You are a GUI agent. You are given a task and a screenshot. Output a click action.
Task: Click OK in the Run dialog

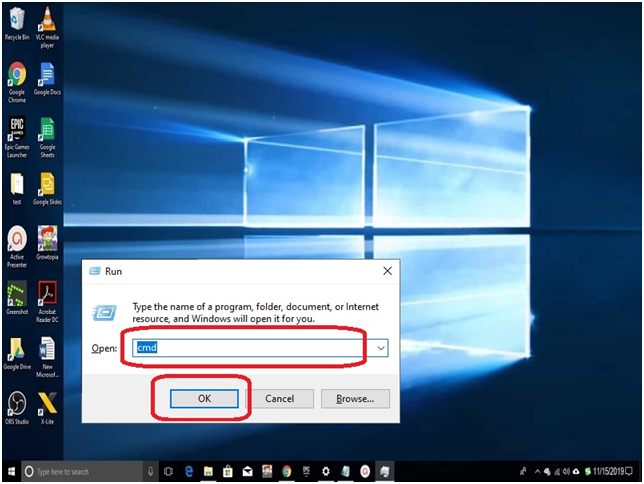[204, 399]
